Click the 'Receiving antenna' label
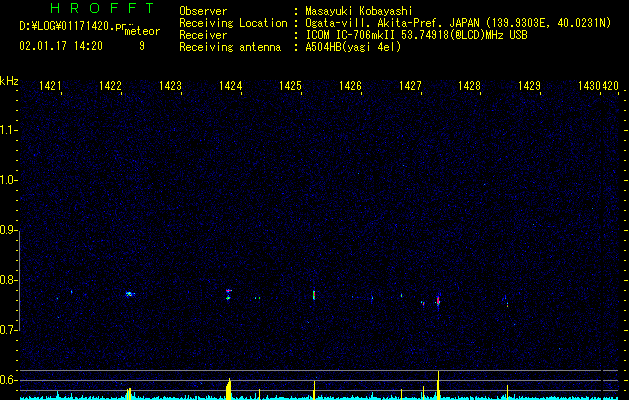This screenshot has width=629, height=400. tap(230, 47)
